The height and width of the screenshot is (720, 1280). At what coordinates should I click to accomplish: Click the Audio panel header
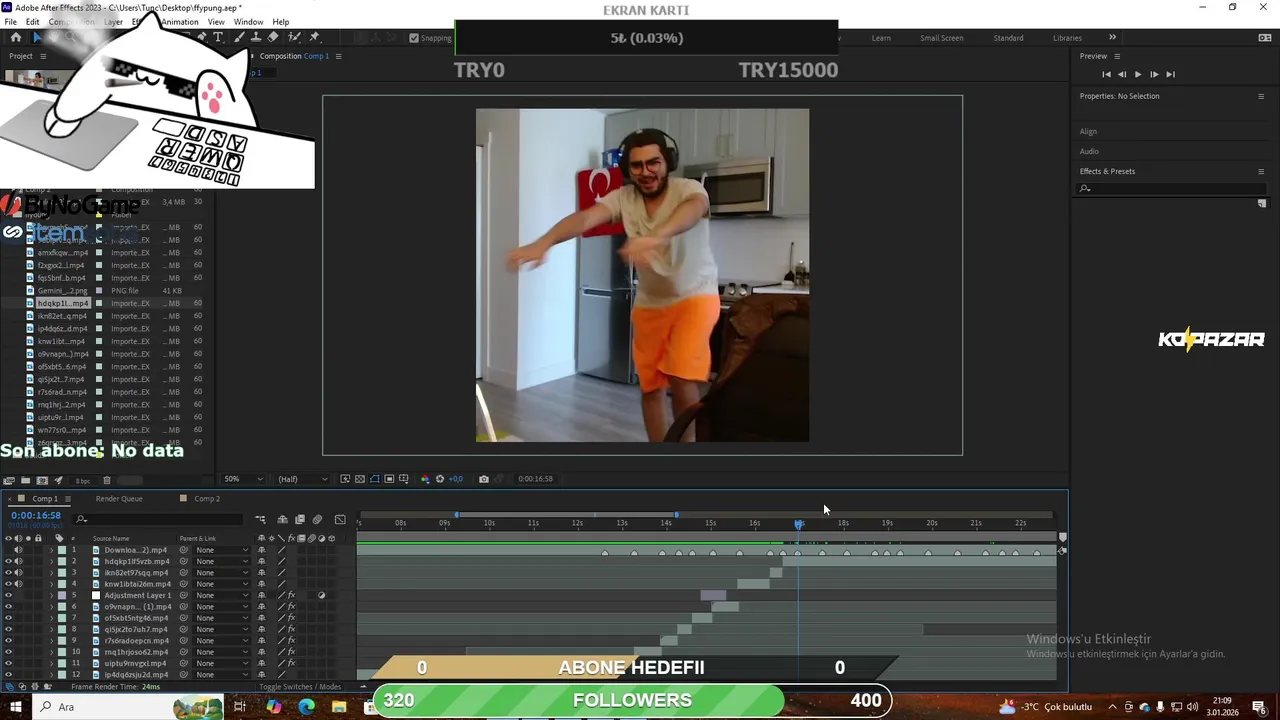click(1089, 151)
